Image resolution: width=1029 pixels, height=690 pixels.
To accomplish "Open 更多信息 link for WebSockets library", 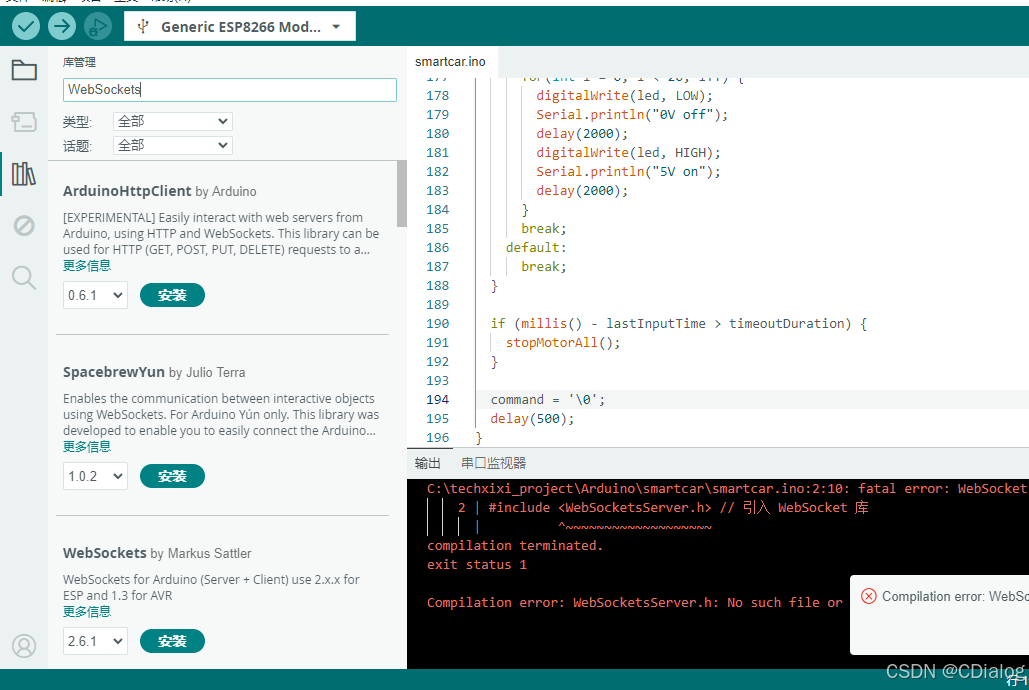I will click(x=87, y=612).
